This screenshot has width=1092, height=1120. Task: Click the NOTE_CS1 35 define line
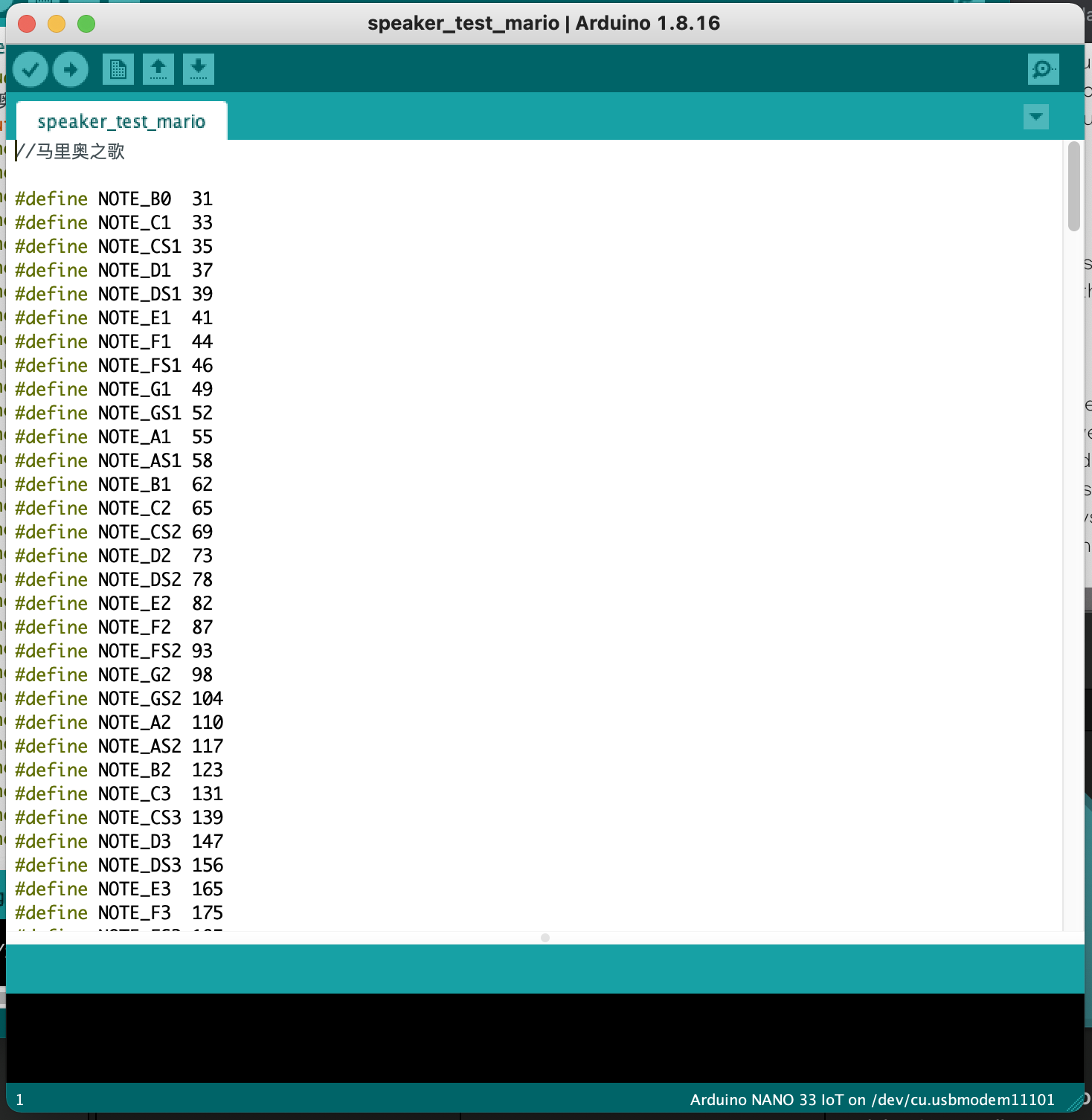tap(114, 246)
